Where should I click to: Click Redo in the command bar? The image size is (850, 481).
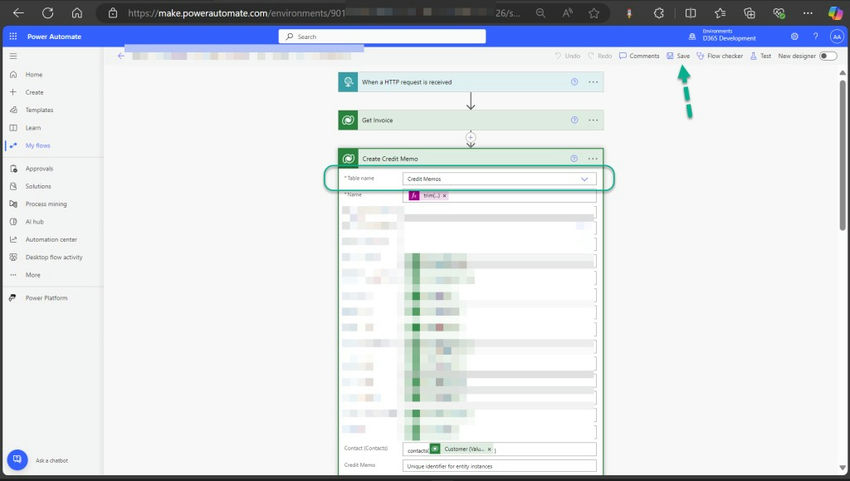click(x=600, y=56)
